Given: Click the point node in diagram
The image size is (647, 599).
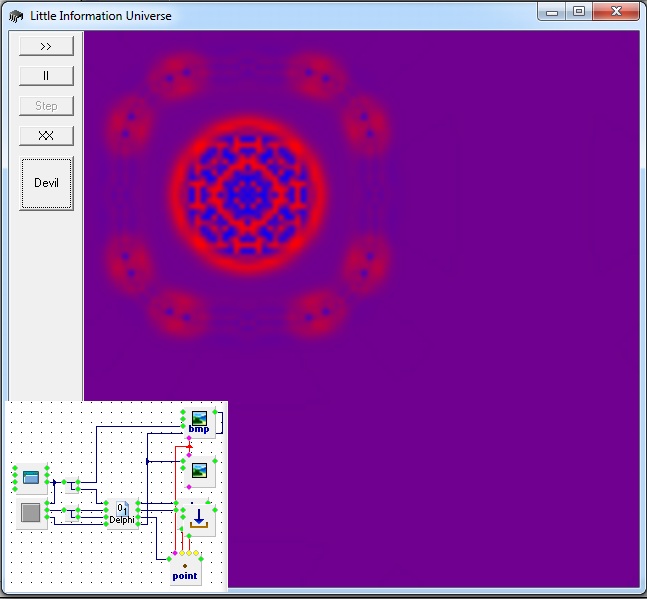Looking at the screenshot, I should pyautogui.click(x=185, y=570).
